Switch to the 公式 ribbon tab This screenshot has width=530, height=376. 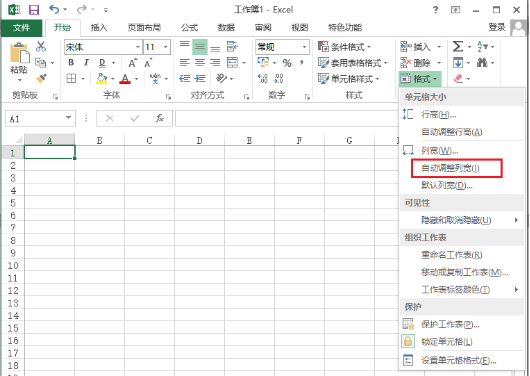(x=189, y=27)
